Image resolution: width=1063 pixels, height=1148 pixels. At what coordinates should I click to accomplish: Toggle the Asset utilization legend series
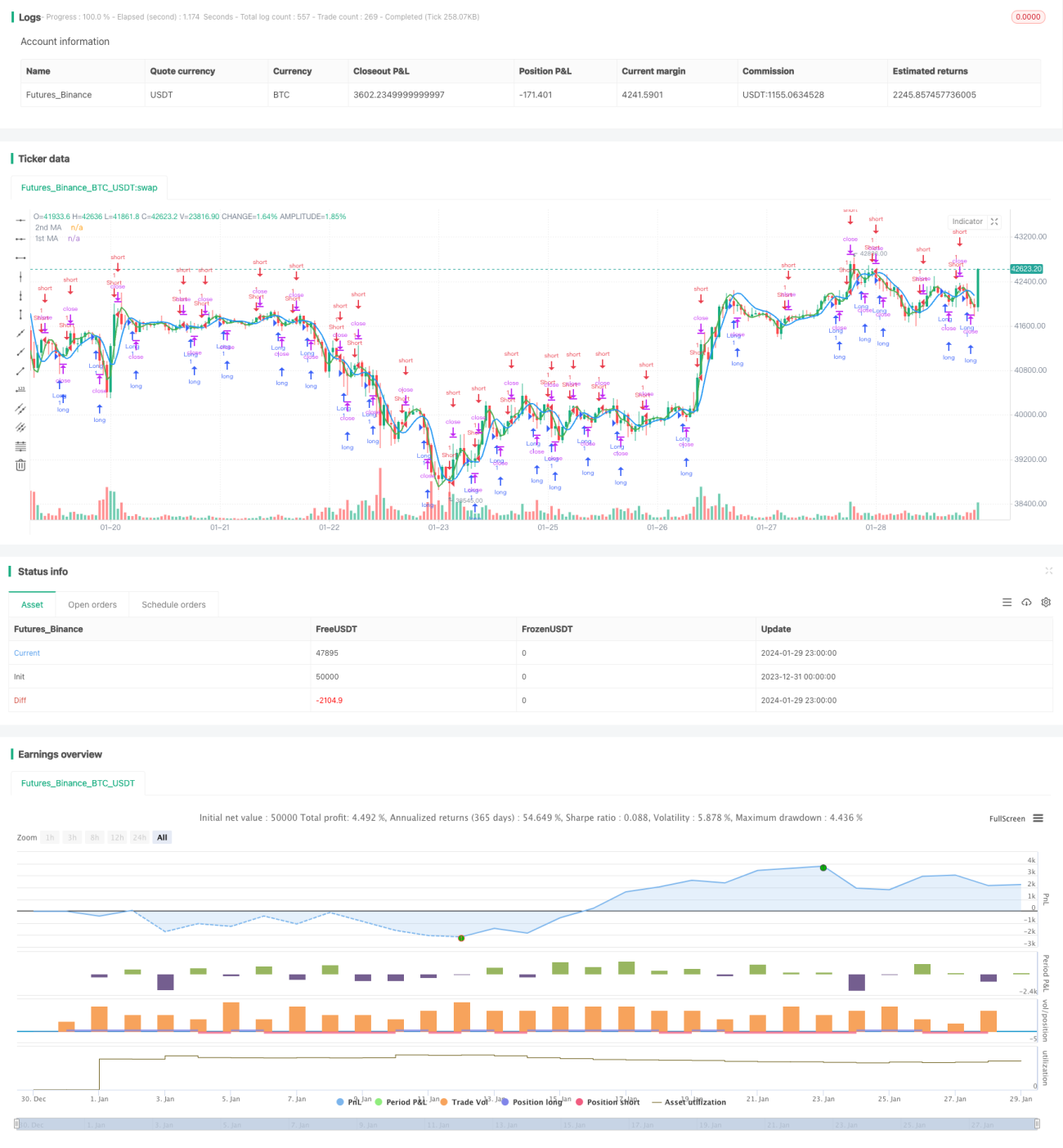[688, 1102]
